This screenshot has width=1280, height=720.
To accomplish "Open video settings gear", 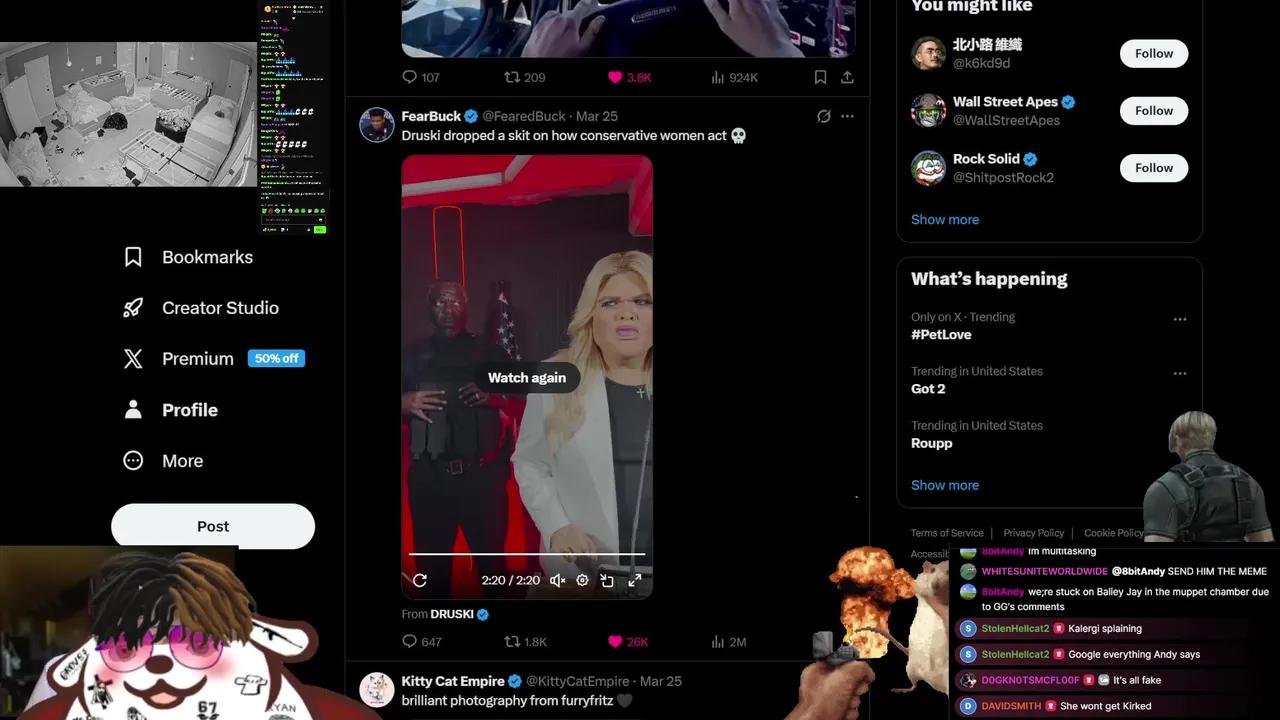I will 582,580.
